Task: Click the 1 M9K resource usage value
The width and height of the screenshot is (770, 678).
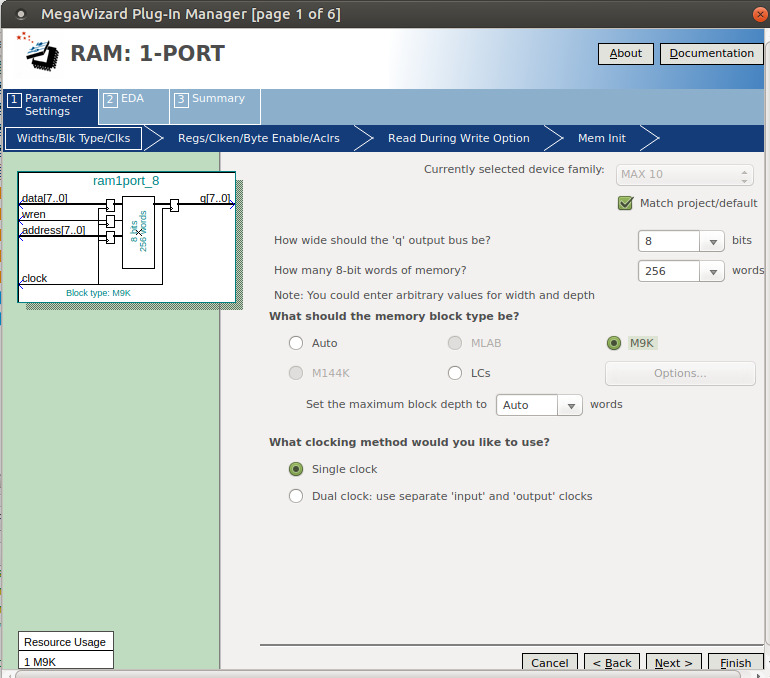Action: (65, 661)
